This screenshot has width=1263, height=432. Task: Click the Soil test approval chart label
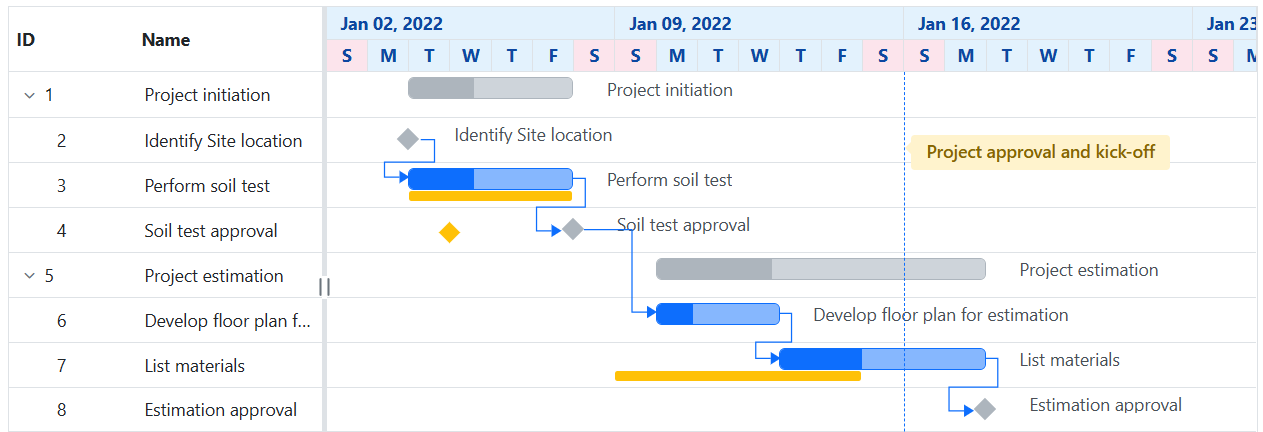pos(683,225)
